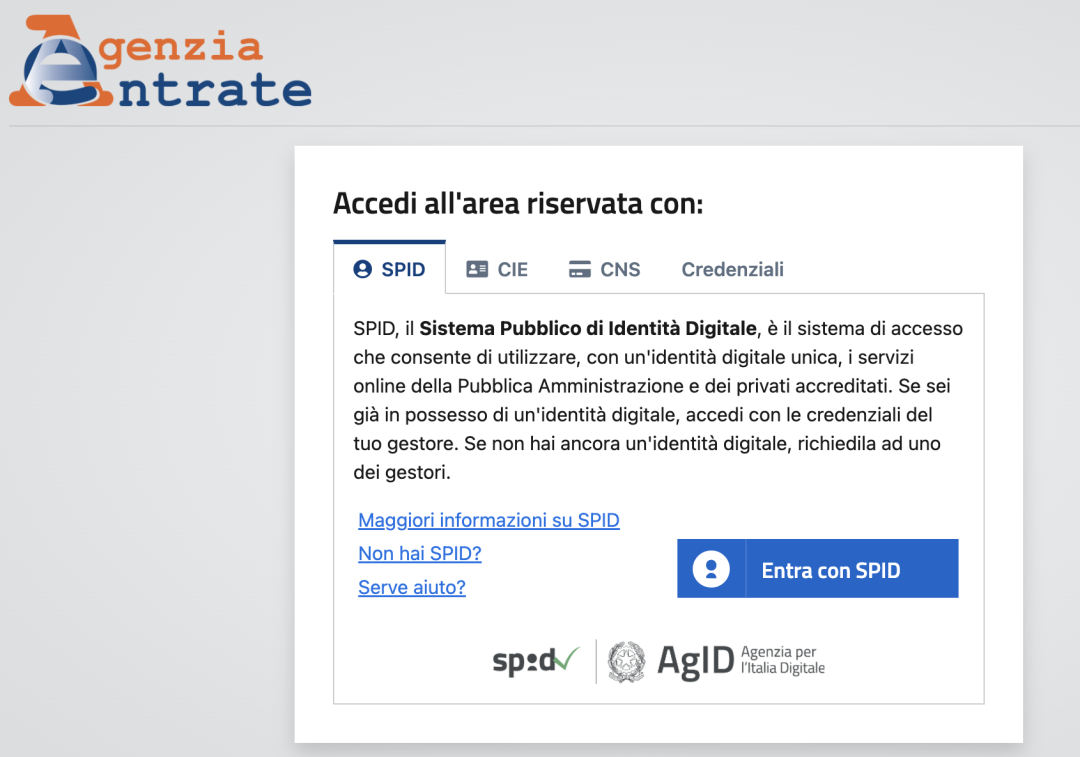This screenshot has width=1080, height=757.
Task: Click the Agenzia Entrate logo
Action: coord(160,61)
